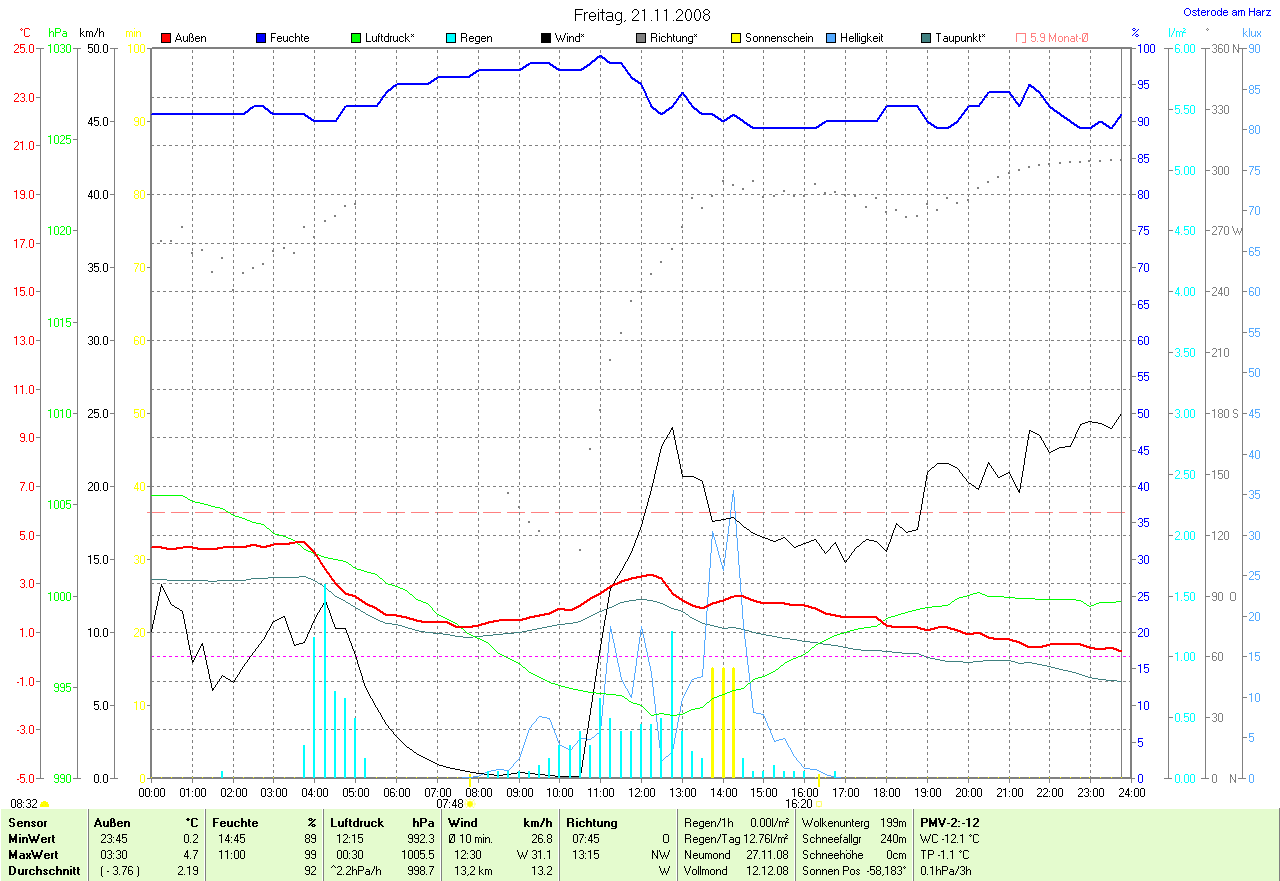The width and height of the screenshot is (1280, 881).
Task: Click the blue Feuchte legend square
Action: point(261,38)
